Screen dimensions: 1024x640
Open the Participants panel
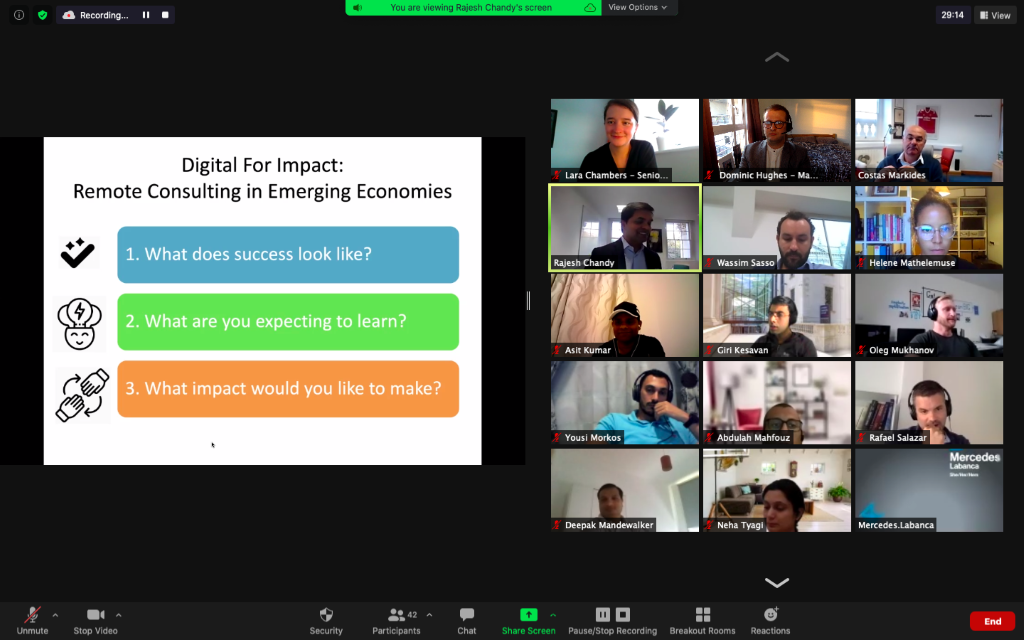coord(396,621)
